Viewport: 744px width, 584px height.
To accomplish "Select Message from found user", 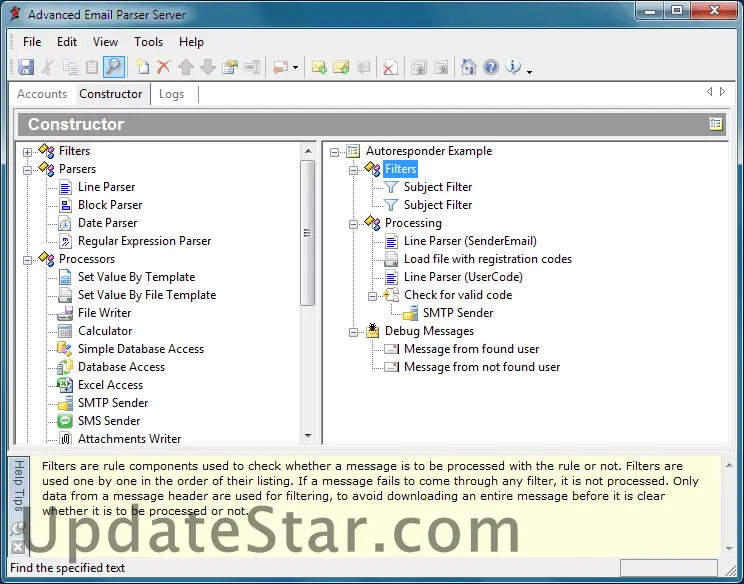I will click(x=472, y=349).
